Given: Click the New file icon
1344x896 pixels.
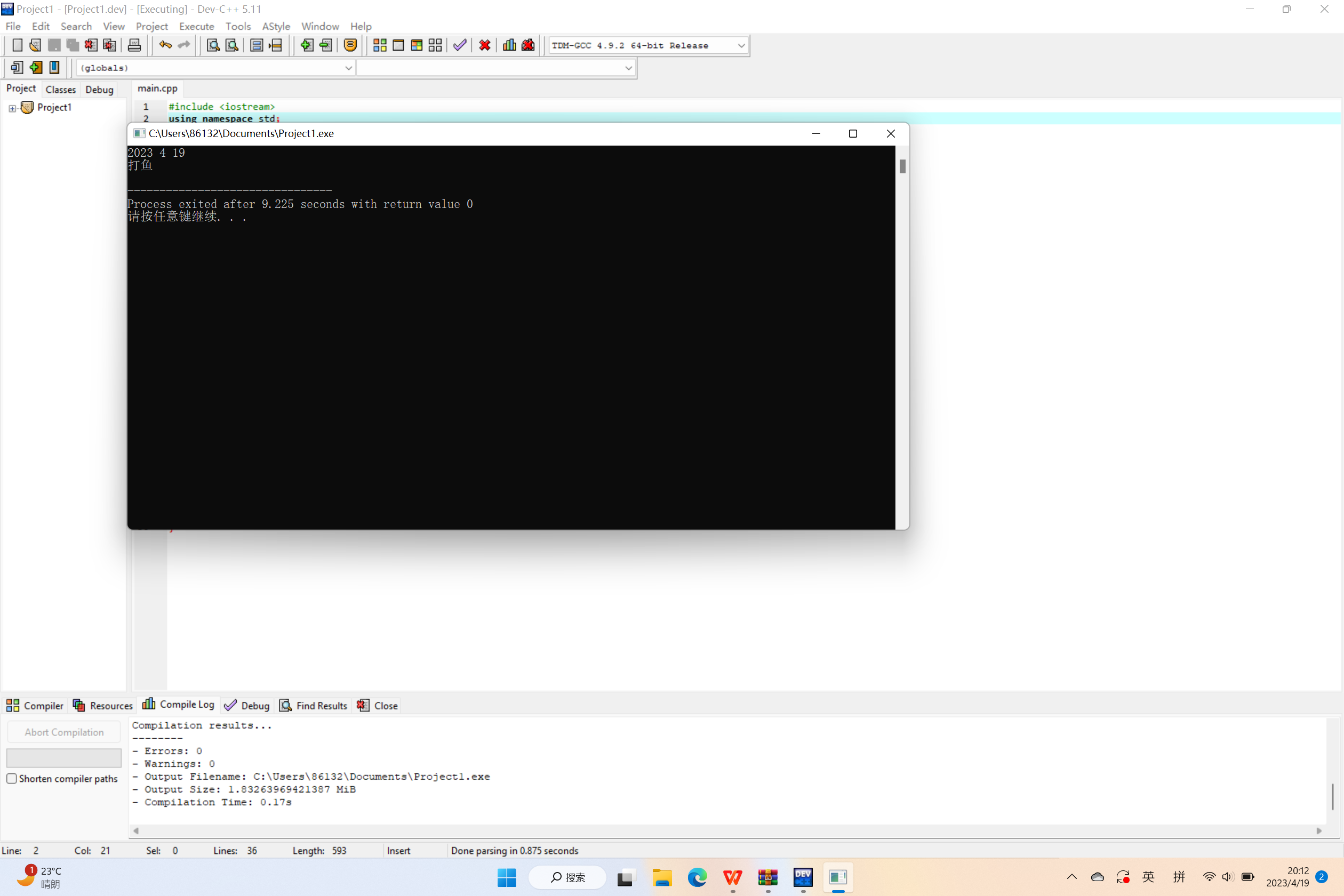Looking at the screenshot, I should (17, 45).
